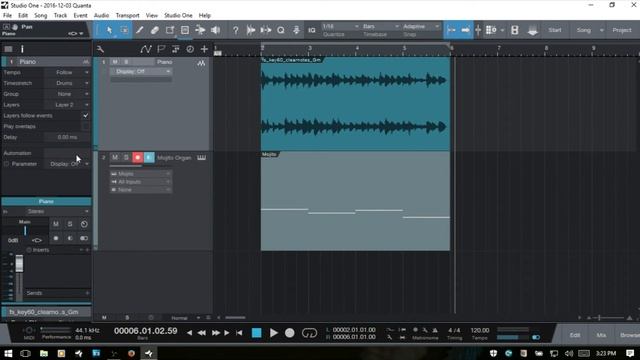
Task: Click the keyboard icon on Mojito Organ track
Action: [201, 158]
